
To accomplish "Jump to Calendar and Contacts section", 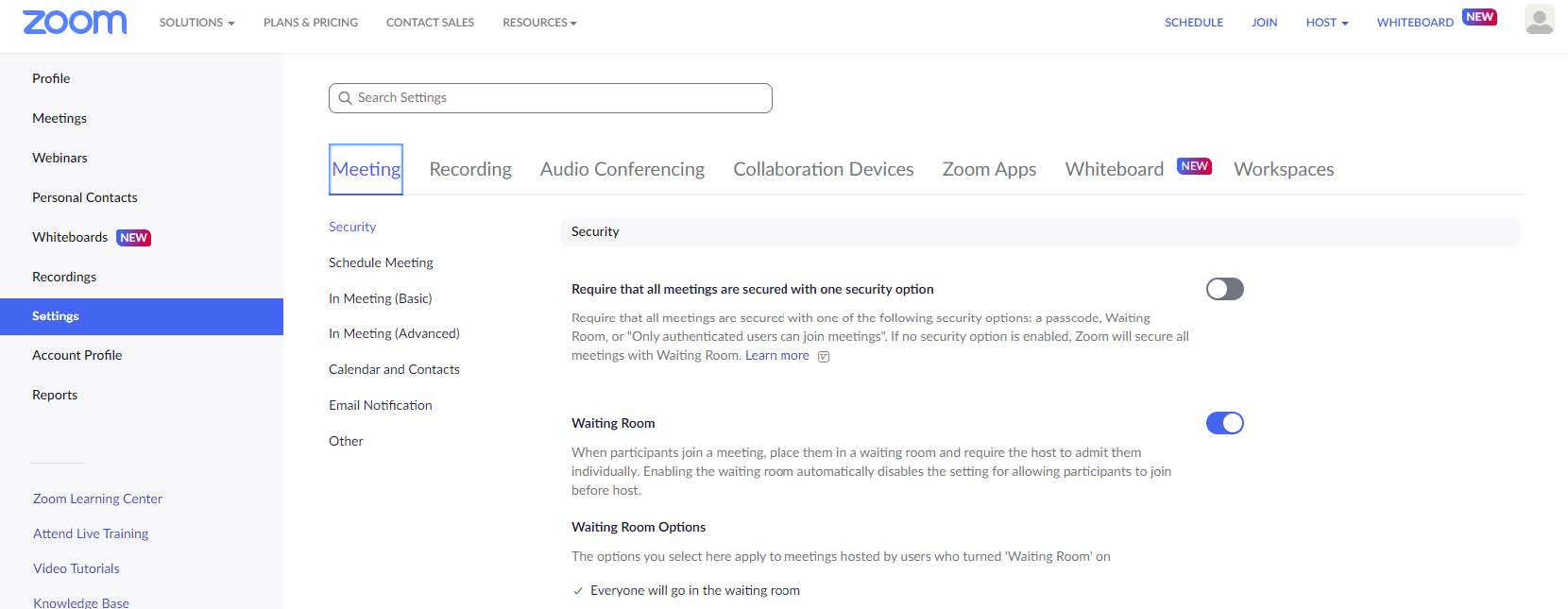I will click(394, 369).
